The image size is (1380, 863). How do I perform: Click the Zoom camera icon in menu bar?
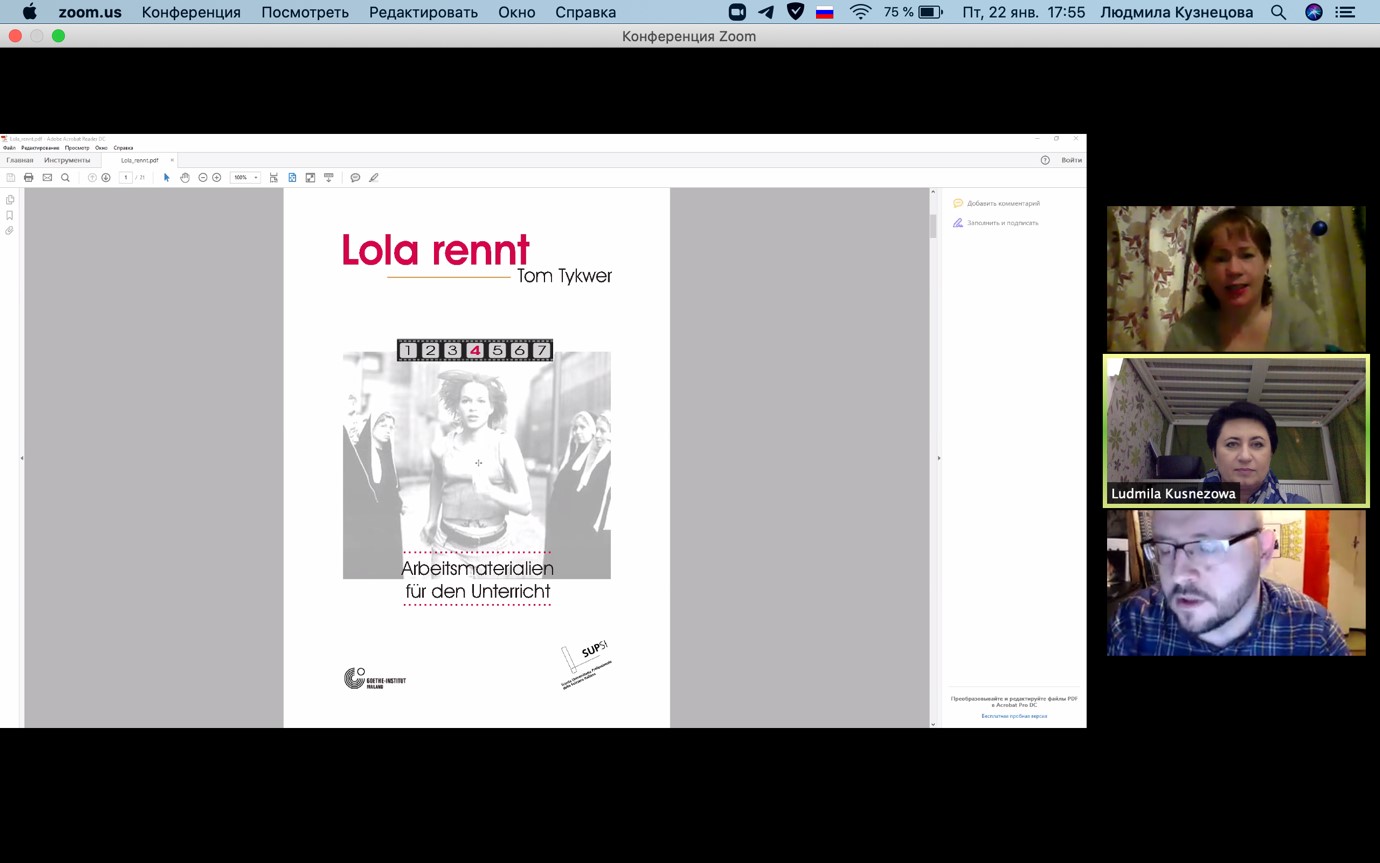point(737,12)
